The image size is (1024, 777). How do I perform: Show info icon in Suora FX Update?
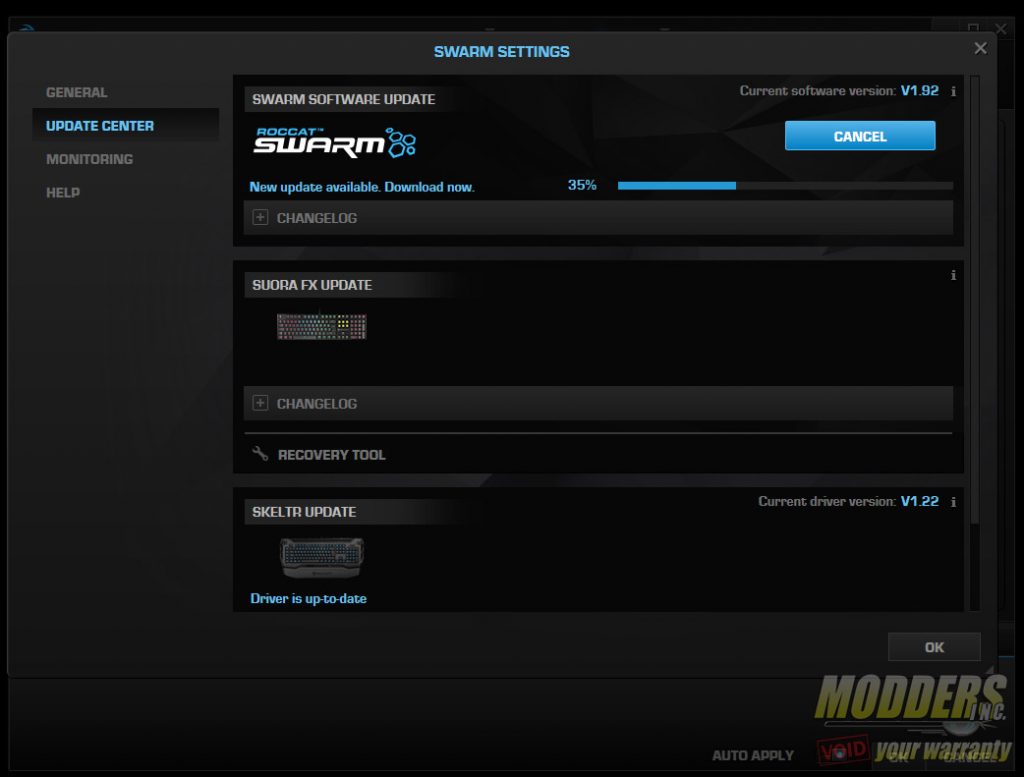point(953,275)
